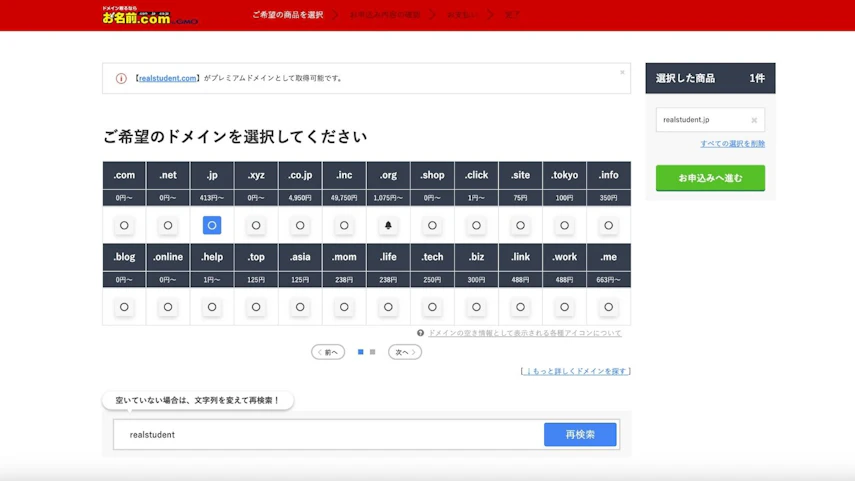Select the .help domain option
The height and width of the screenshot is (481, 855).
coord(212,307)
